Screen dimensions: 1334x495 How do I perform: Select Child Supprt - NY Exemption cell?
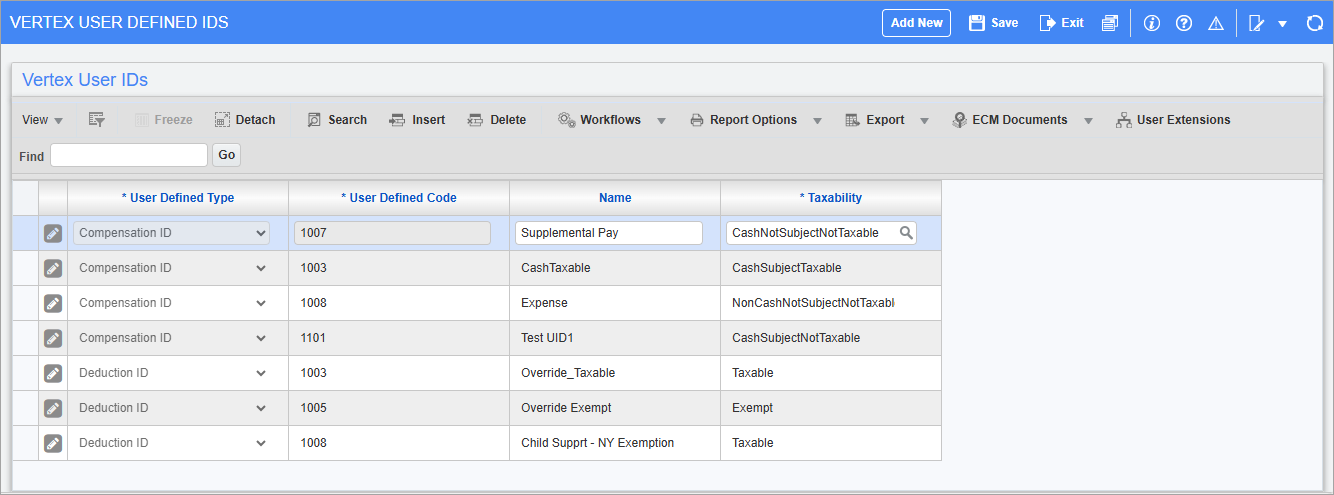coord(615,443)
